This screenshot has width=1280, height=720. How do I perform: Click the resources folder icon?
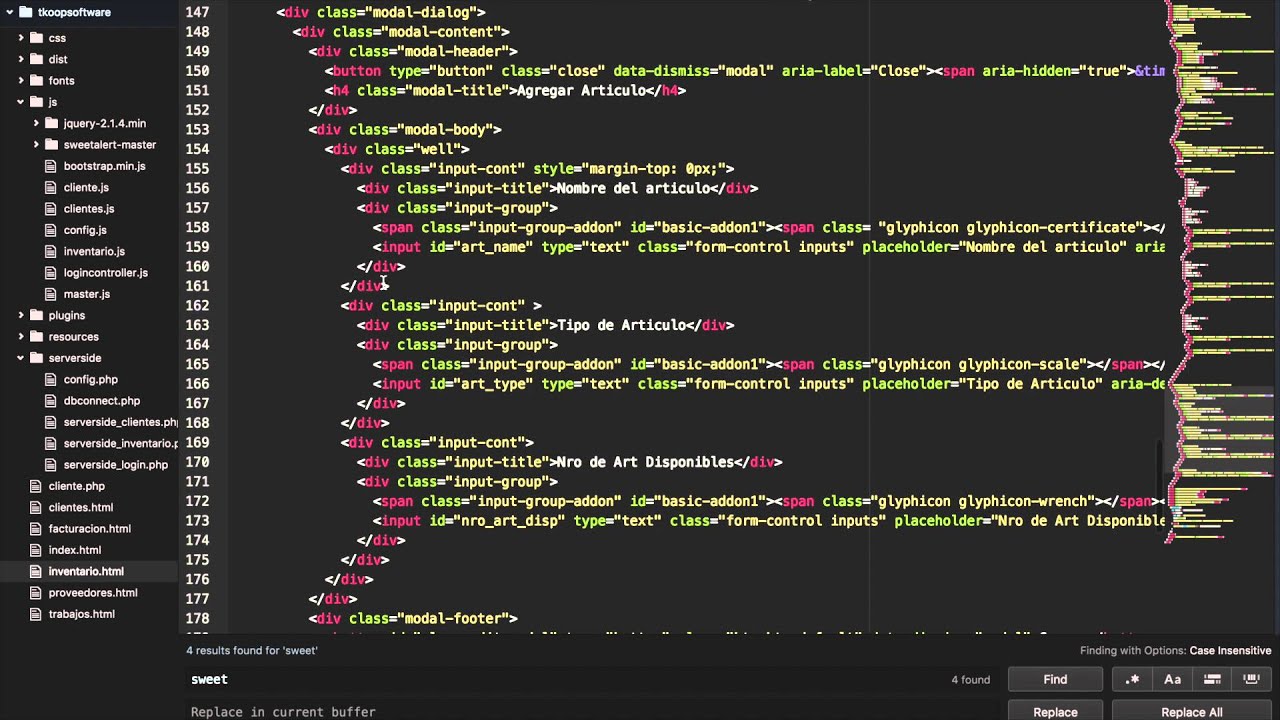(37, 336)
